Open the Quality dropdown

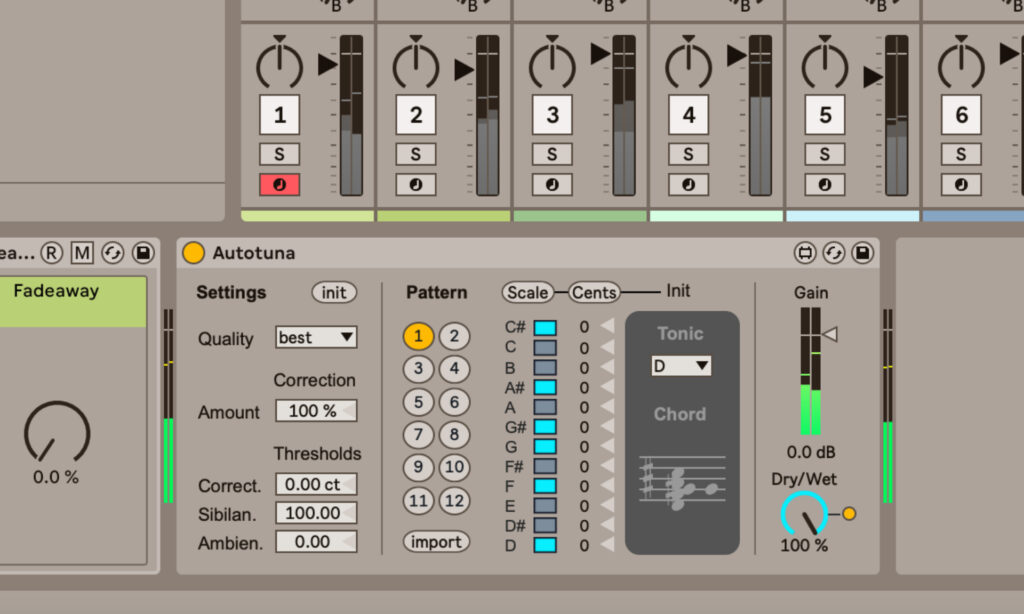tap(316, 338)
